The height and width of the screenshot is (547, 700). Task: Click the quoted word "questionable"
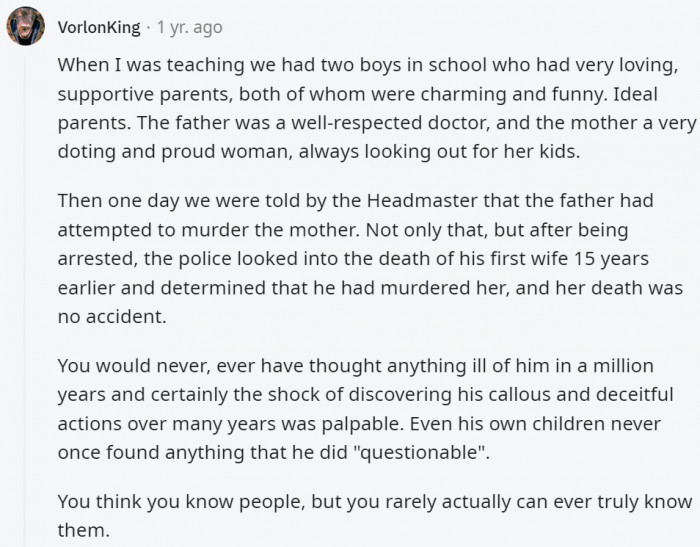[419, 452]
